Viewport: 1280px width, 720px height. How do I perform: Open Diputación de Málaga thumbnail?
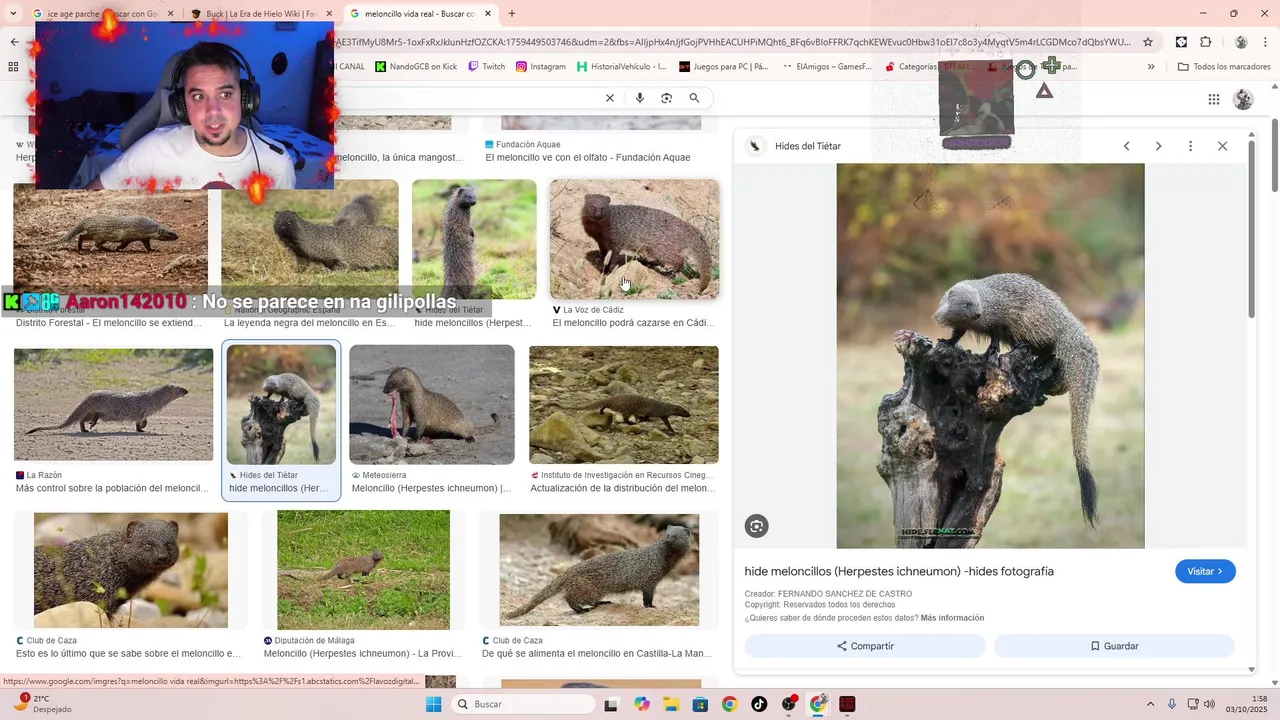click(363, 570)
